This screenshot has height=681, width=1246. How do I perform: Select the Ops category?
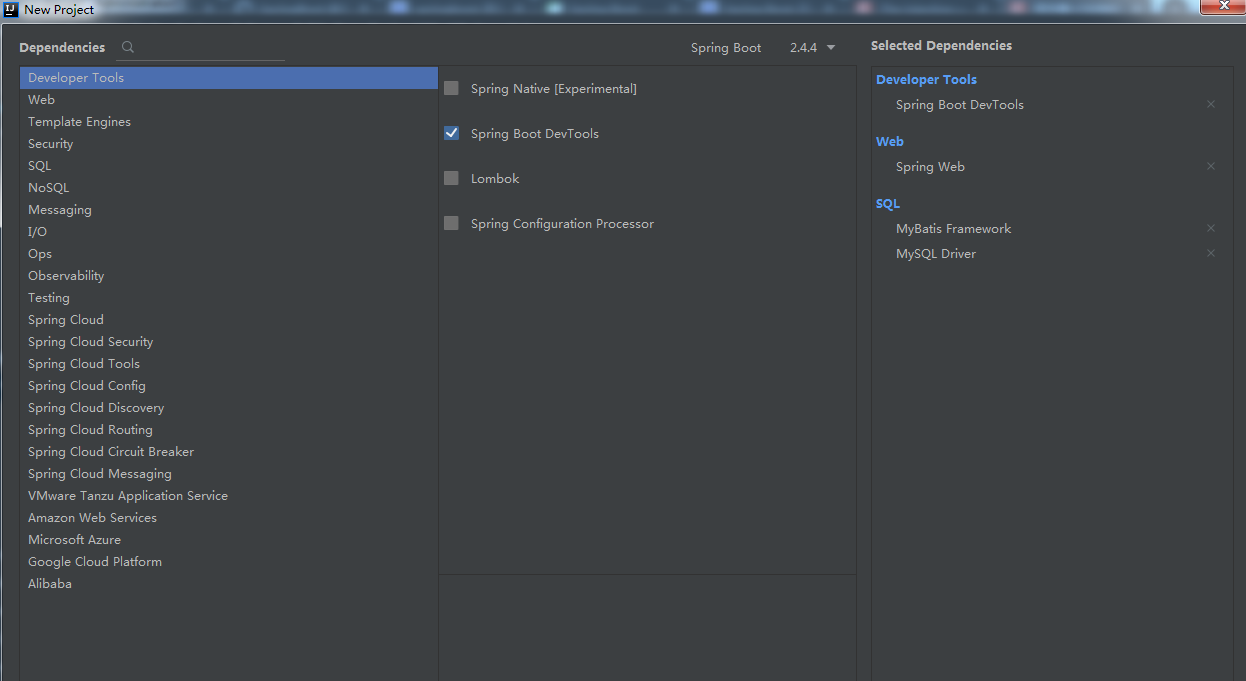[x=229, y=253]
